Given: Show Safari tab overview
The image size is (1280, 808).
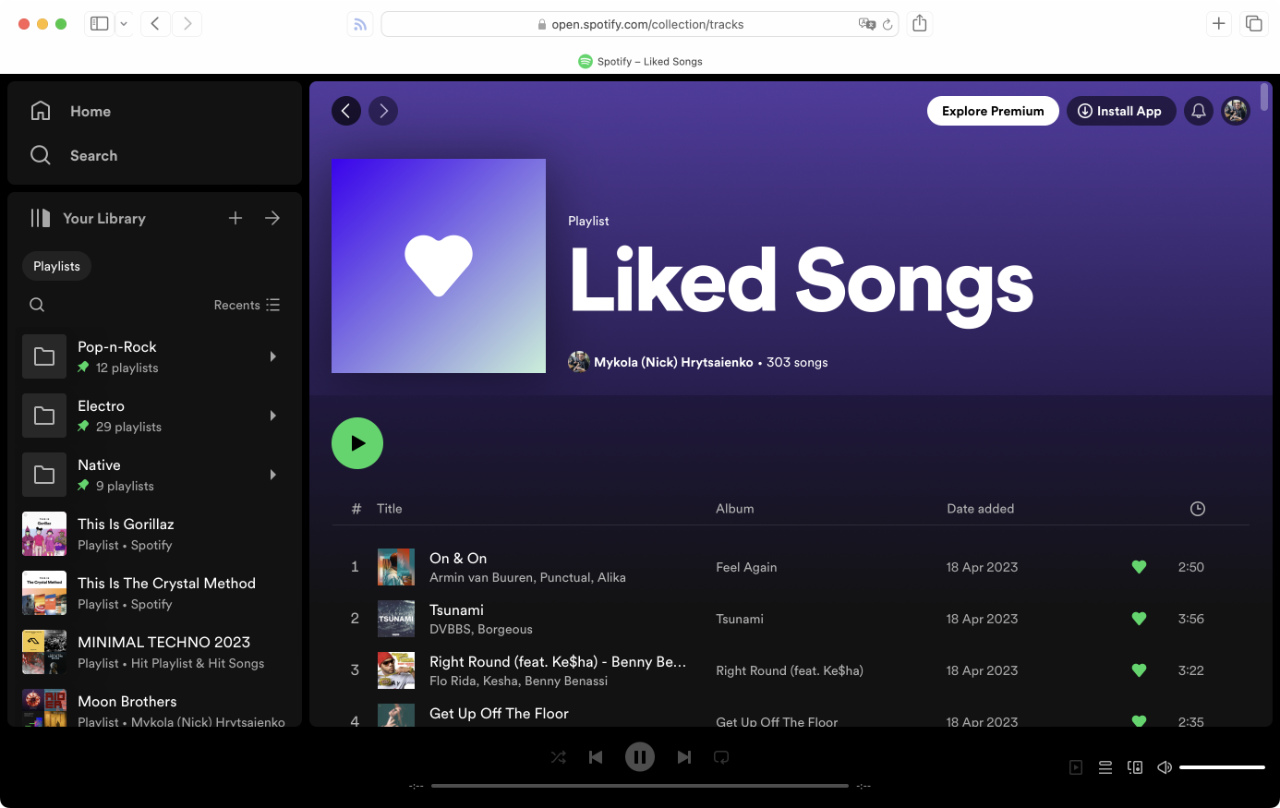Looking at the screenshot, I should coord(1253,24).
